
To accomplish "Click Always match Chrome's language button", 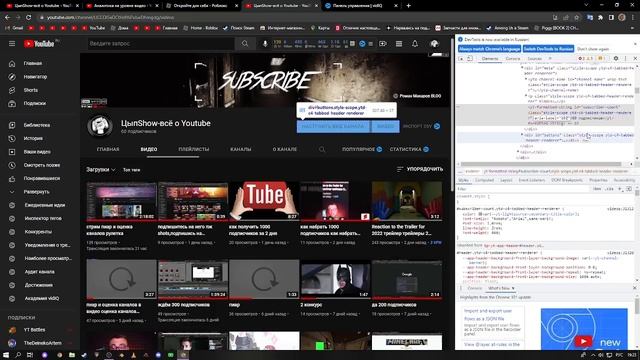I will click(x=489, y=49).
